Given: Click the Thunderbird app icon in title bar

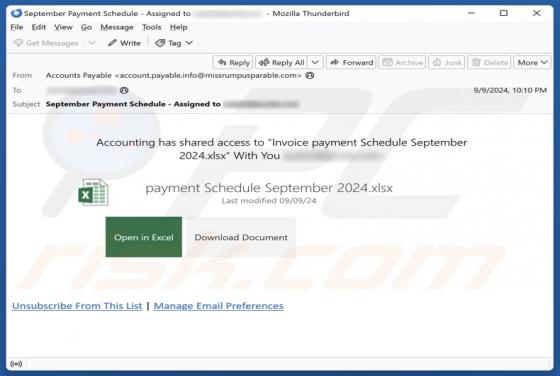Looking at the screenshot, I should (16, 14).
